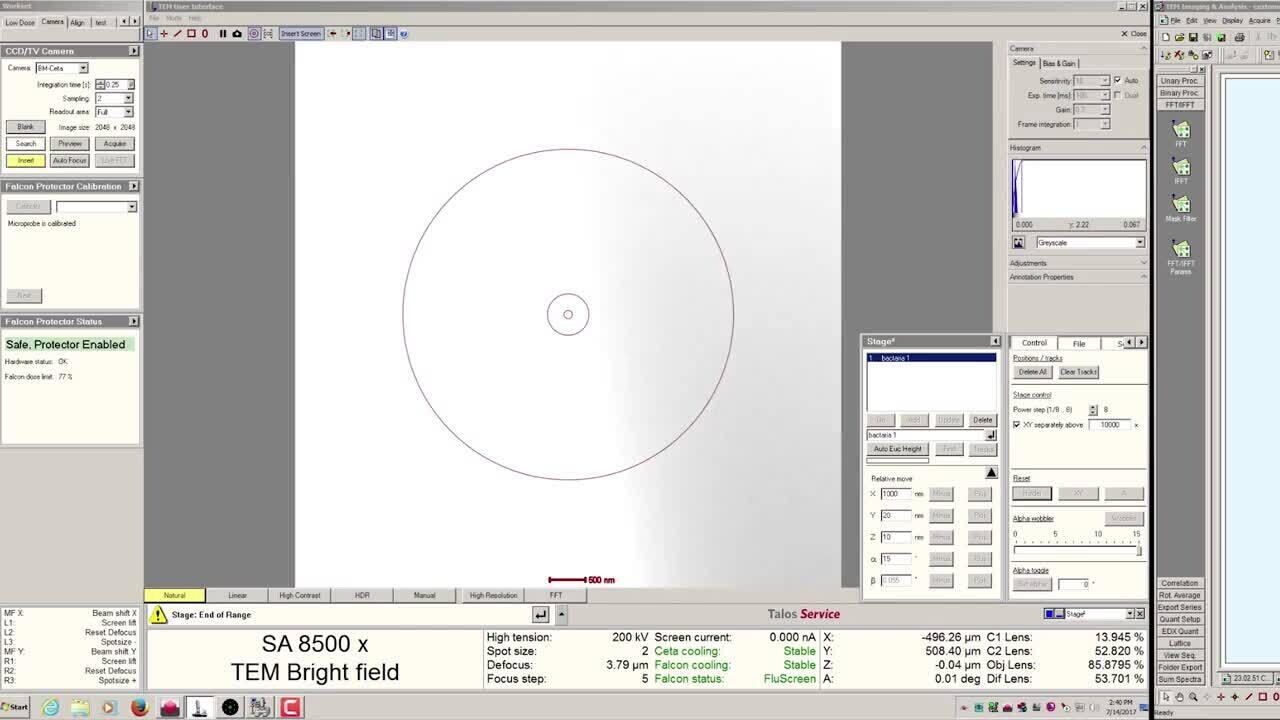Screen dimensions: 1280x720
Task: Click the Alpha wobbler slider handle
Action: [1138, 550]
